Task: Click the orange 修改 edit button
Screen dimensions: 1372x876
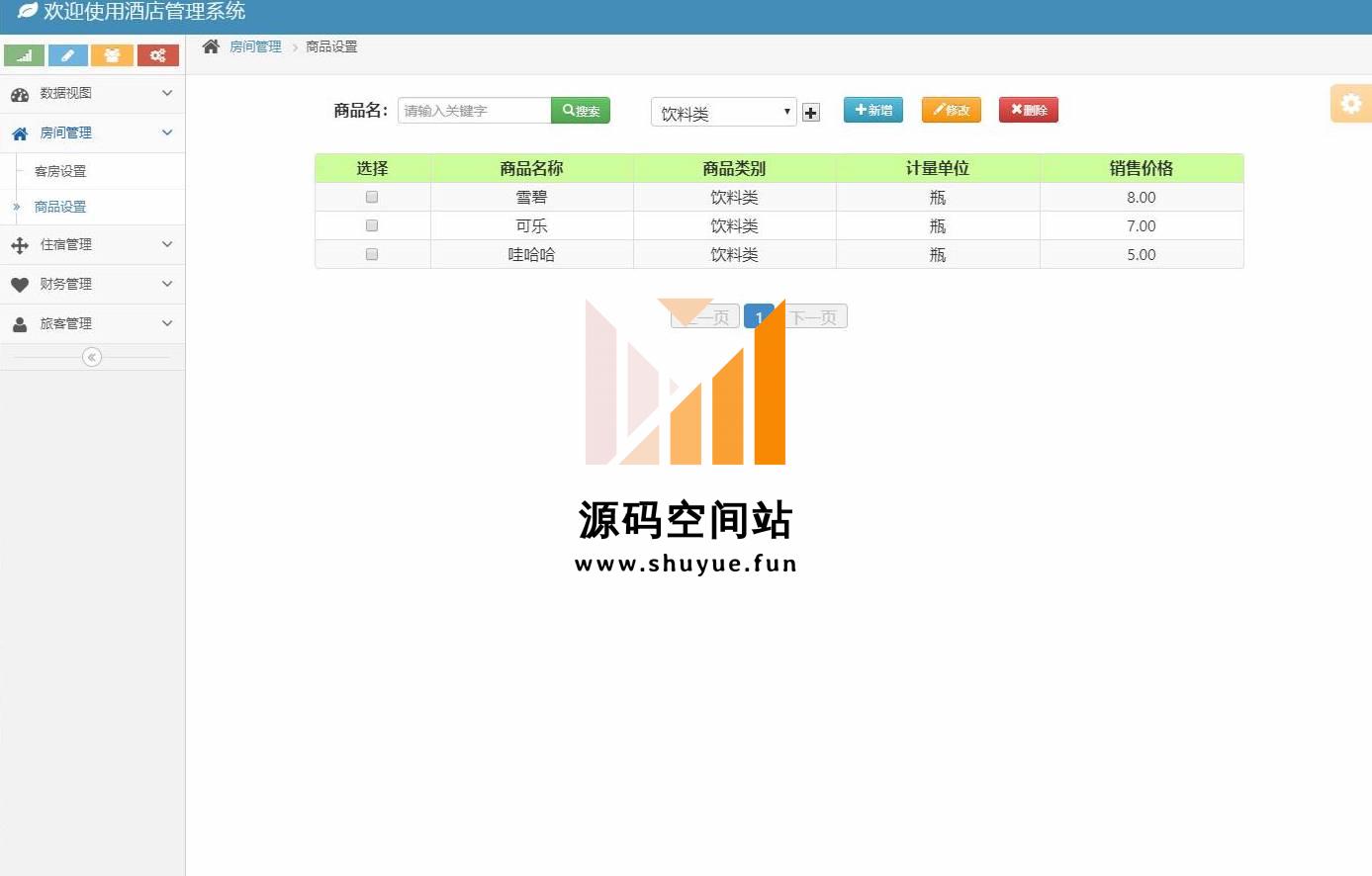Action: tap(952, 110)
